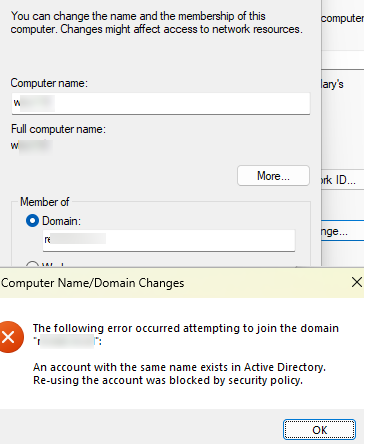Click the blurred domain name in error message
The width and height of the screenshot is (366, 444).
pyautogui.click(x=67, y=342)
